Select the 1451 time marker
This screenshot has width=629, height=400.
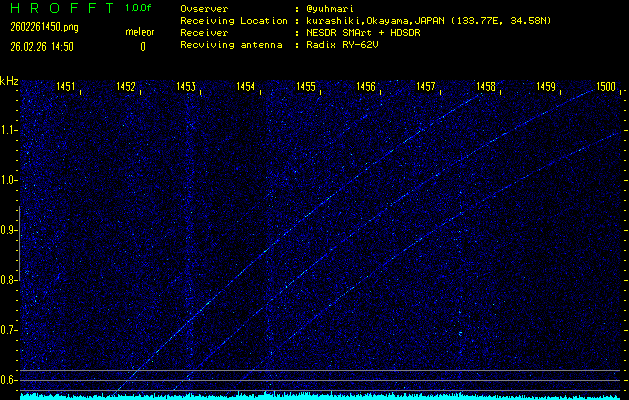click(x=66, y=88)
